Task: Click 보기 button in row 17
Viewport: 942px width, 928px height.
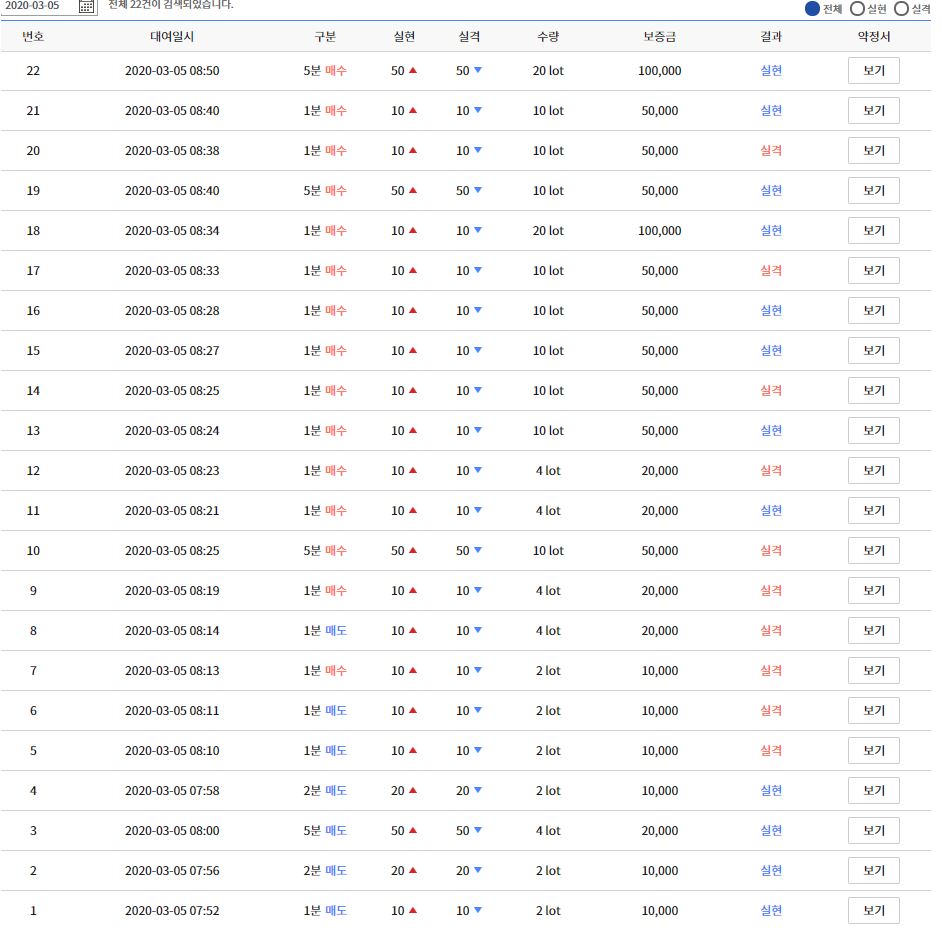Action: (874, 270)
